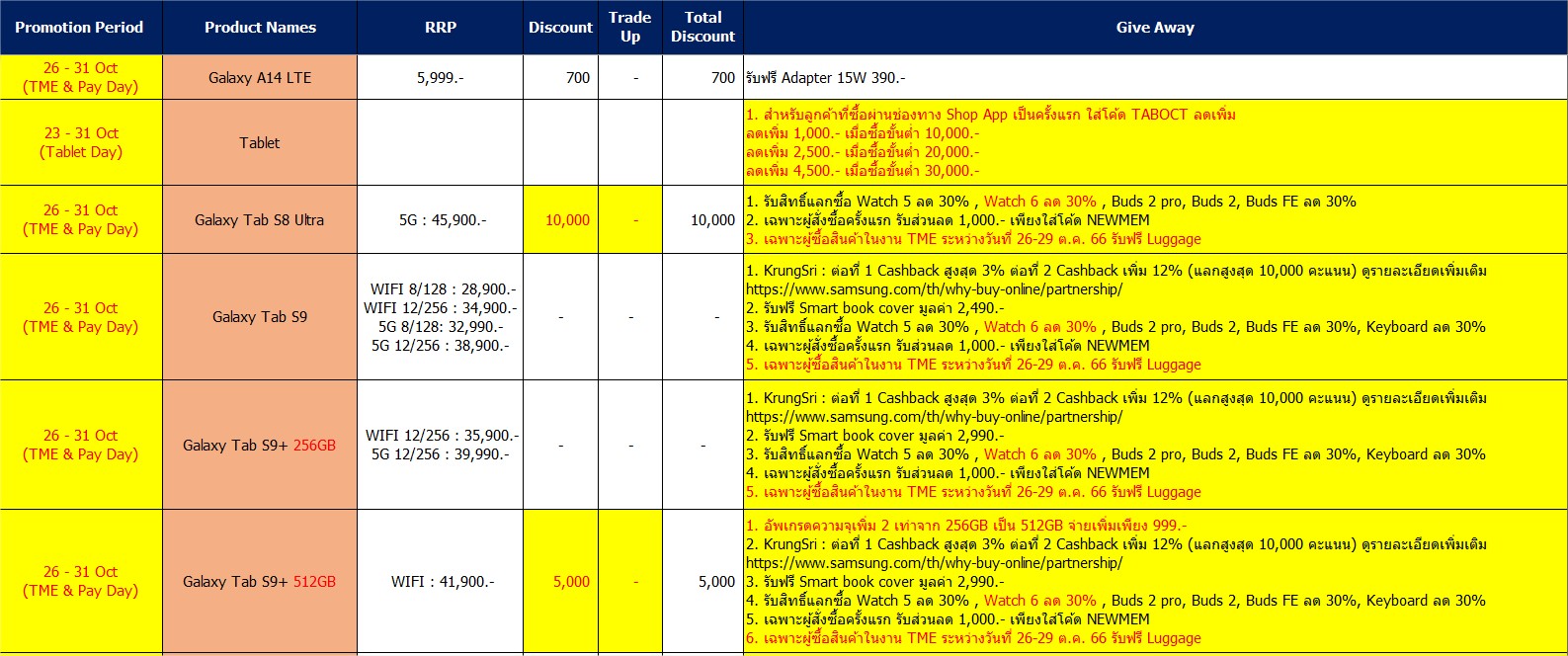Image resolution: width=1568 pixels, height=656 pixels.
Task: Click the black 5,000 total discount cell
Action: point(702,581)
